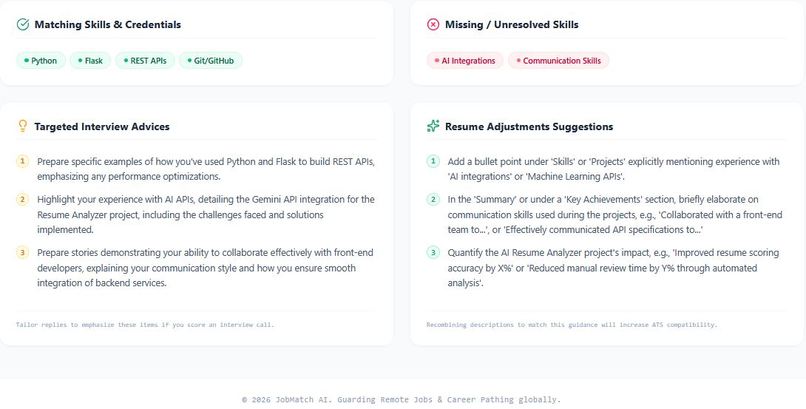
Task: Click suggestion text 'Quantify the AI Resume Analyzer project's impact'
Action: click(x=613, y=268)
